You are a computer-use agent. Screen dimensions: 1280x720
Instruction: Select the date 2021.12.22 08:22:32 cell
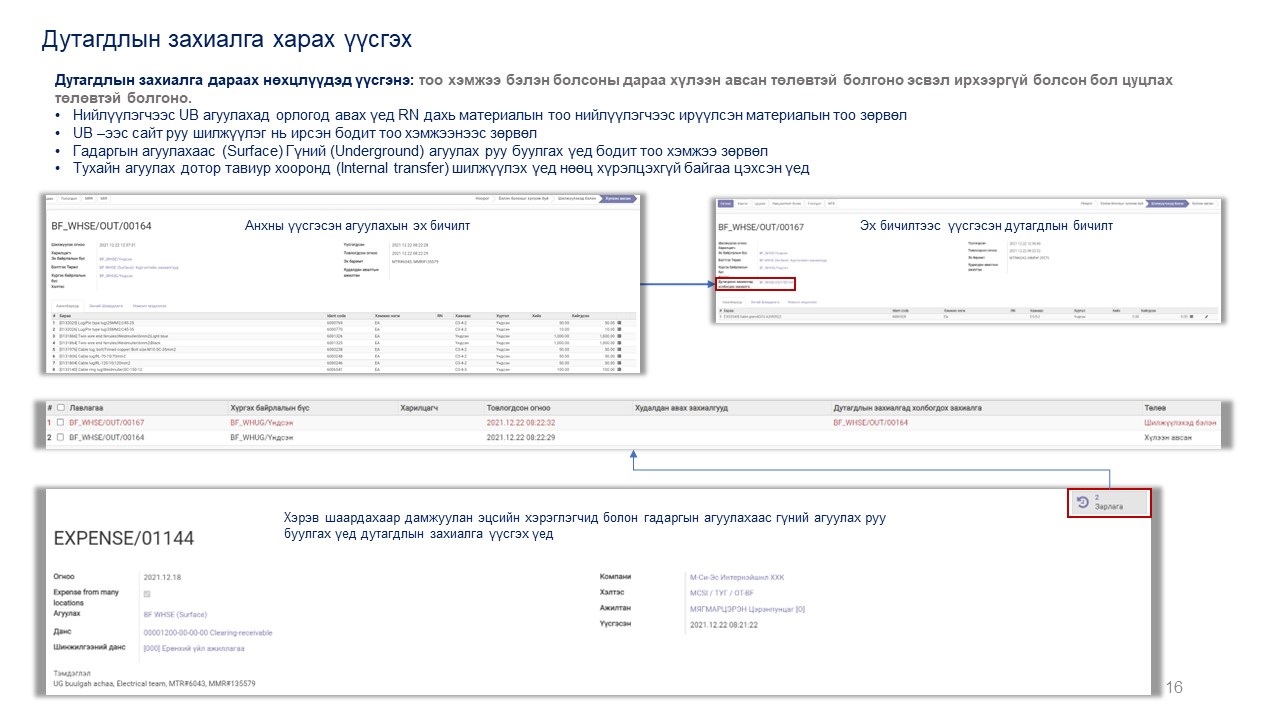(520, 423)
